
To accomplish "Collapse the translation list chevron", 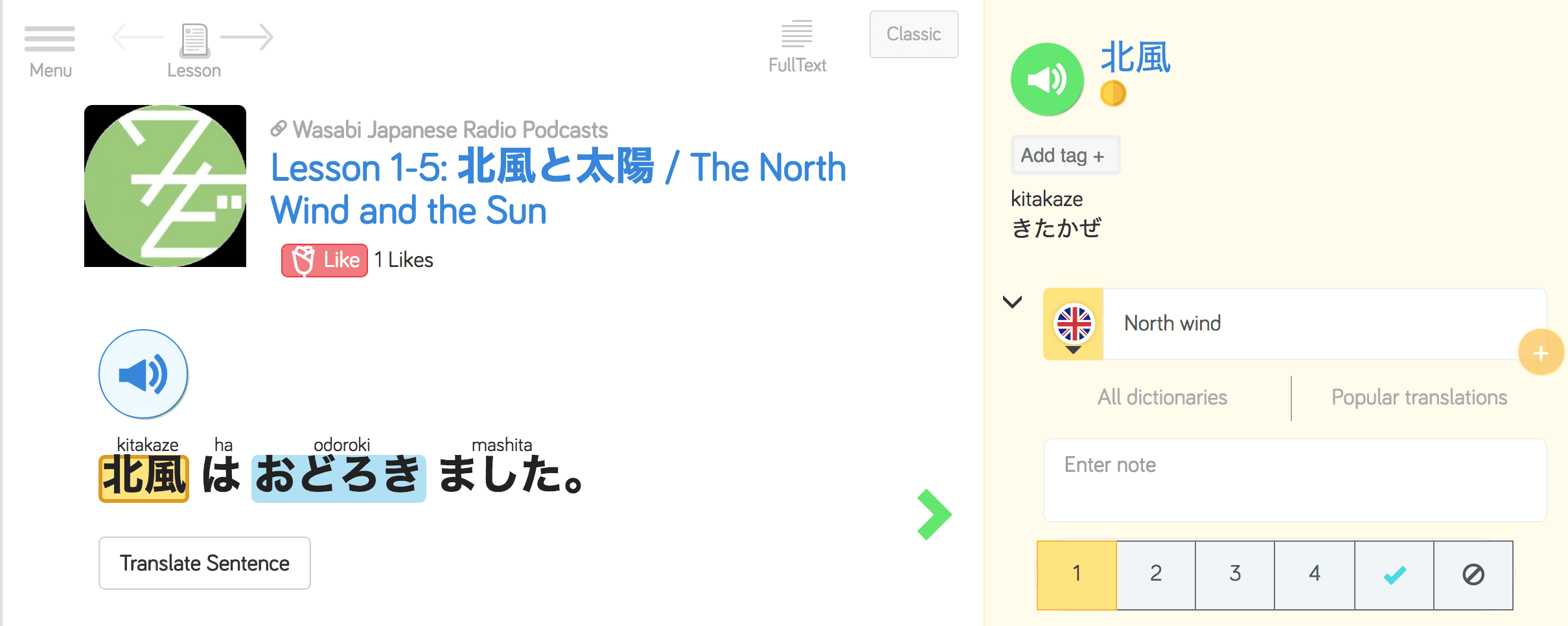I will tap(1012, 302).
